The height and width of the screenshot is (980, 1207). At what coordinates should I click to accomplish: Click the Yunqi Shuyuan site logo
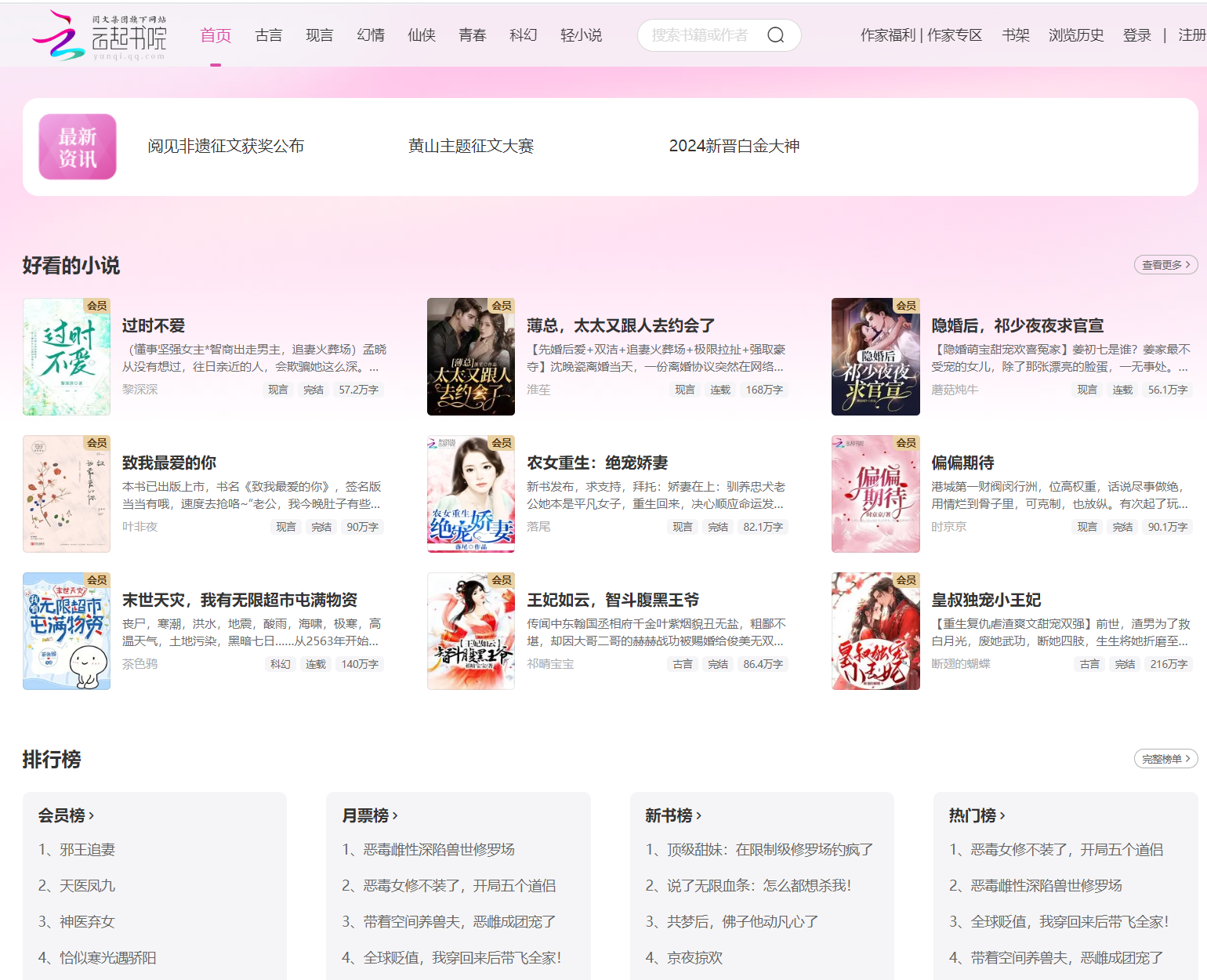(100, 36)
